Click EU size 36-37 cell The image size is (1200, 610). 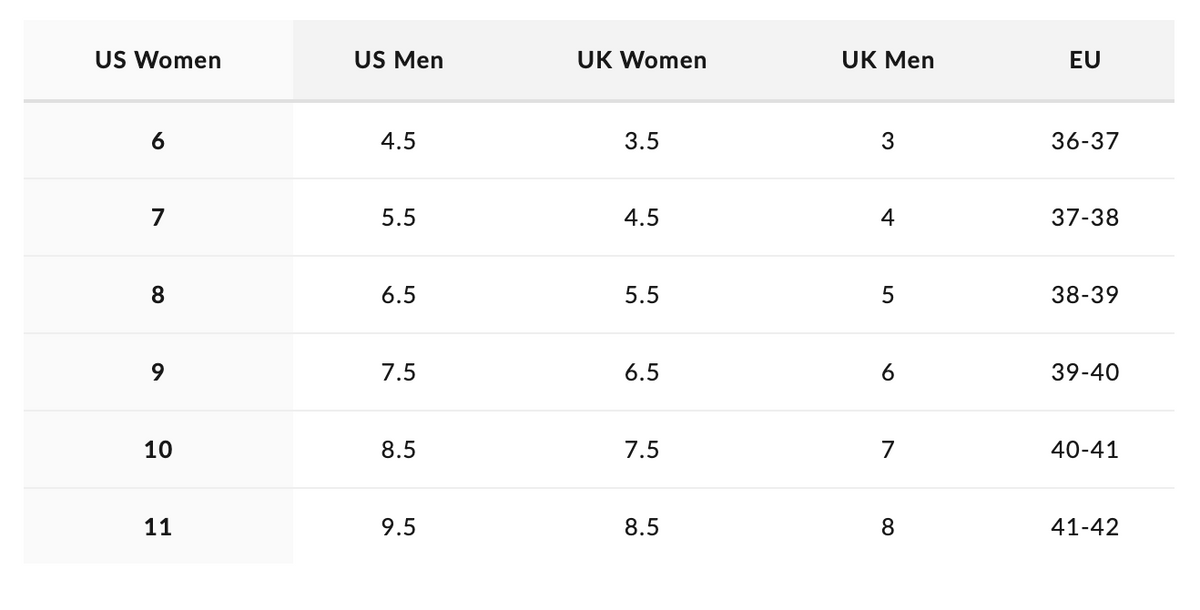pos(1085,141)
